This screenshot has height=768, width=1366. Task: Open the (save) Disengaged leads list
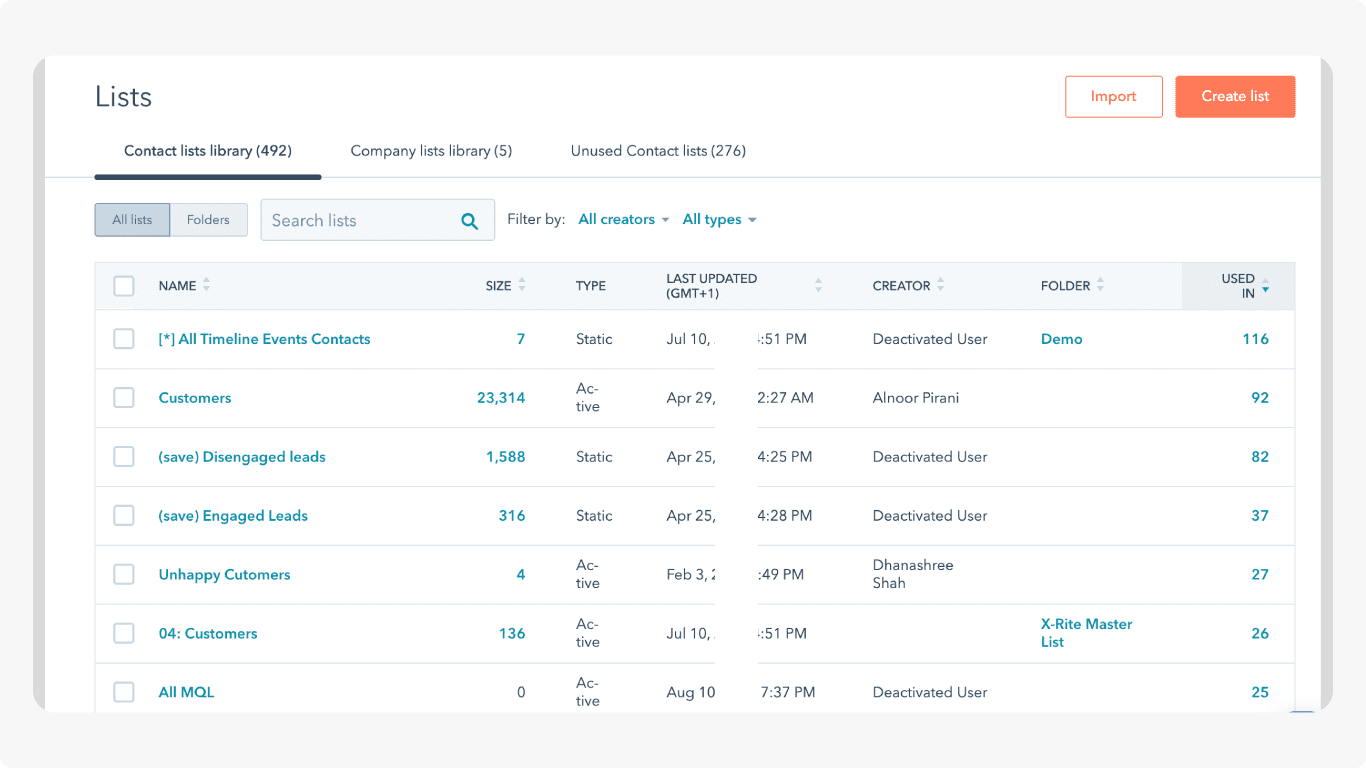(x=242, y=457)
